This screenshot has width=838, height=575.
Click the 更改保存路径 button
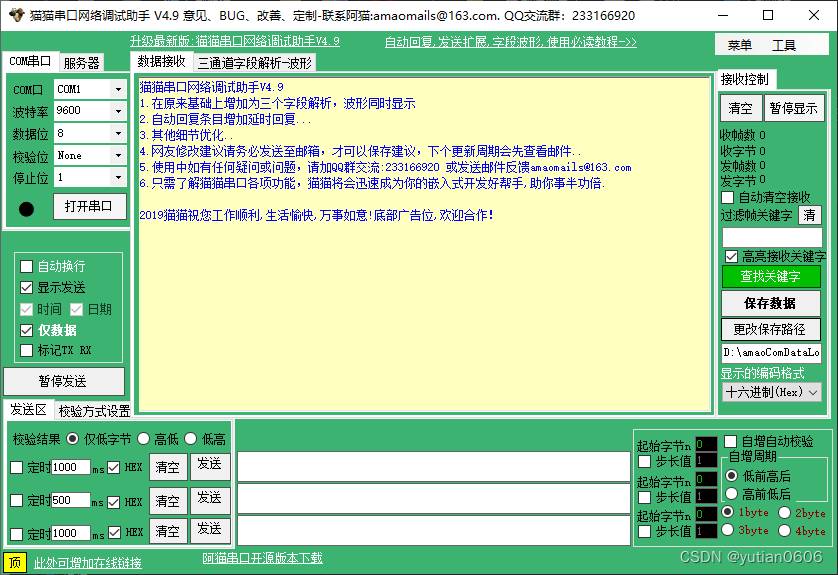pos(771,329)
